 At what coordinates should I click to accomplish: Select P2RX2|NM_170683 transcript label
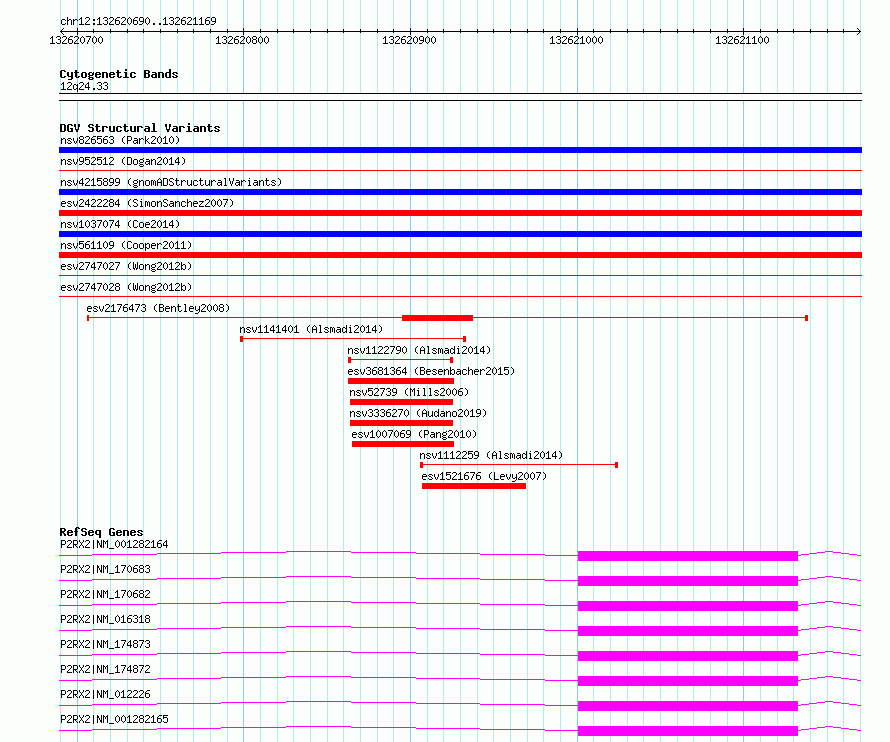point(105,569)
